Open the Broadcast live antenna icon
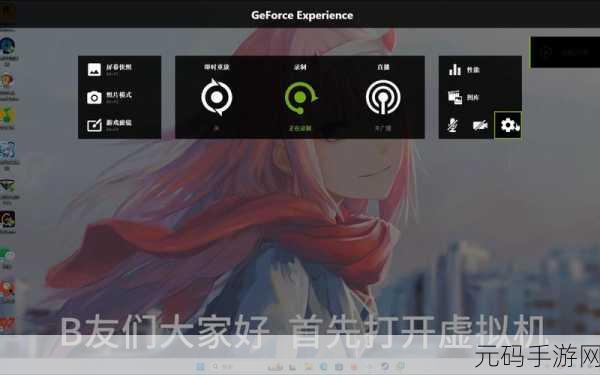 tap(383, 97)
